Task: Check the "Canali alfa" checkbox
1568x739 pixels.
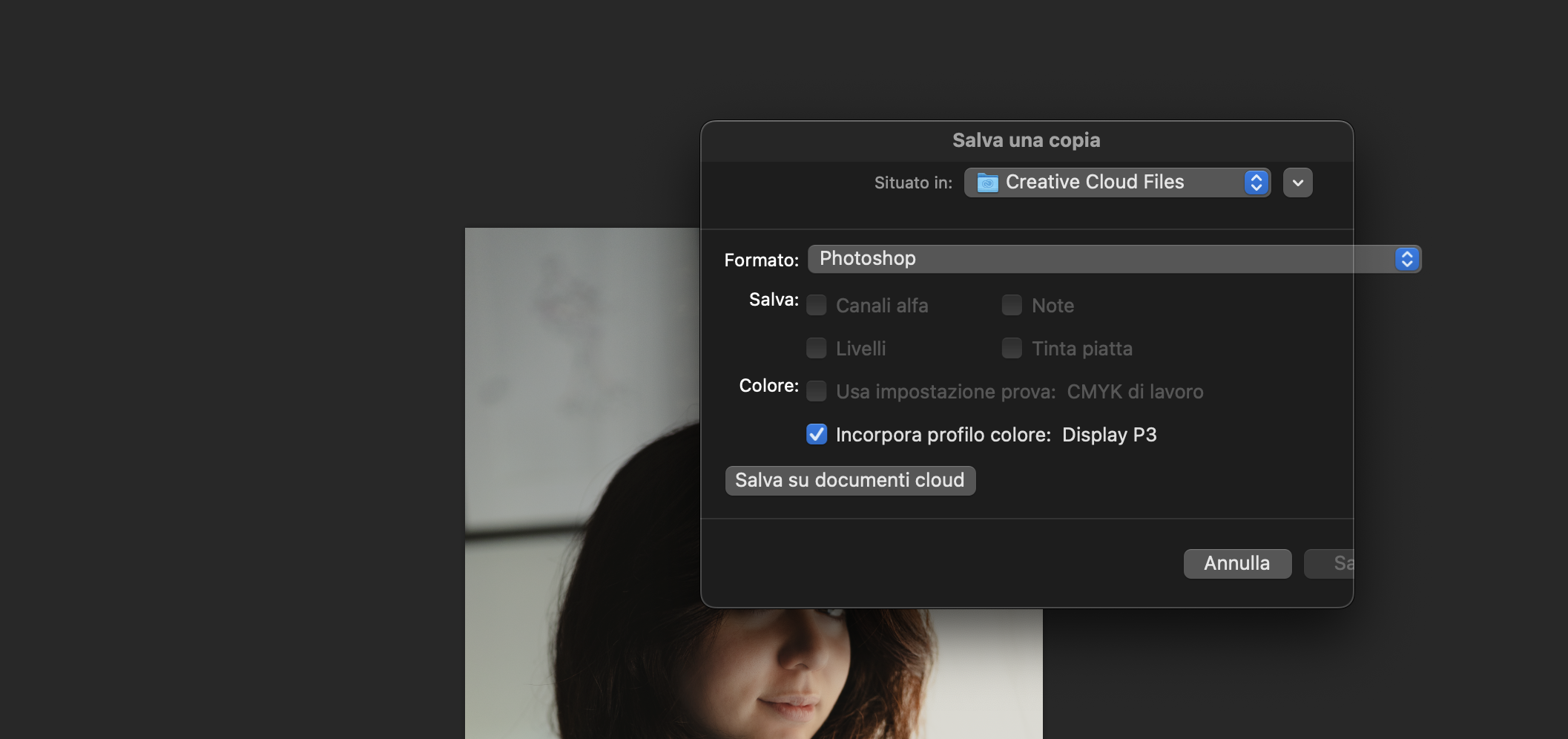Action: tap(817, 305)
